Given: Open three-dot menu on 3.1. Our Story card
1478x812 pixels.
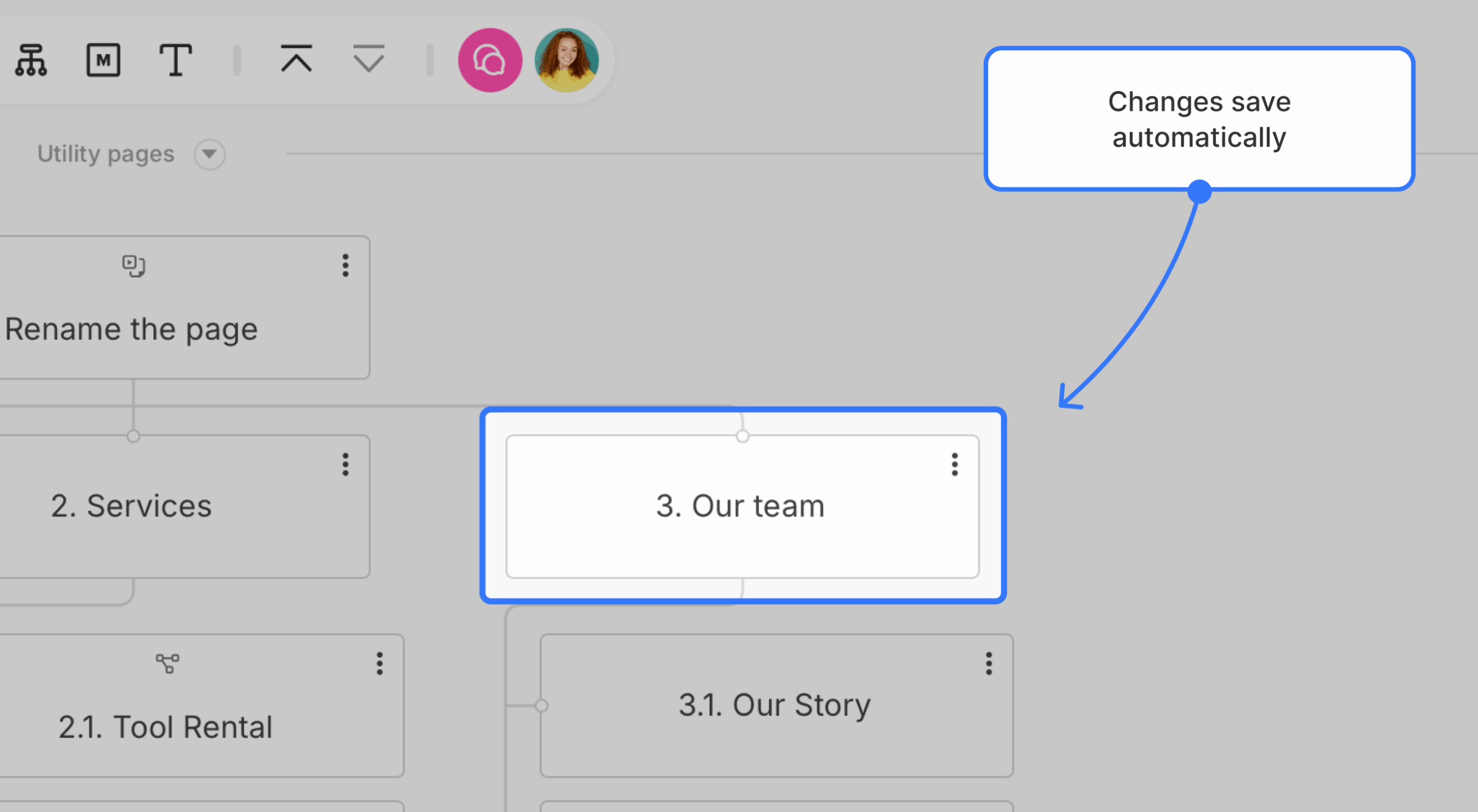Looking at the screenshot, I should coord(989,664).
